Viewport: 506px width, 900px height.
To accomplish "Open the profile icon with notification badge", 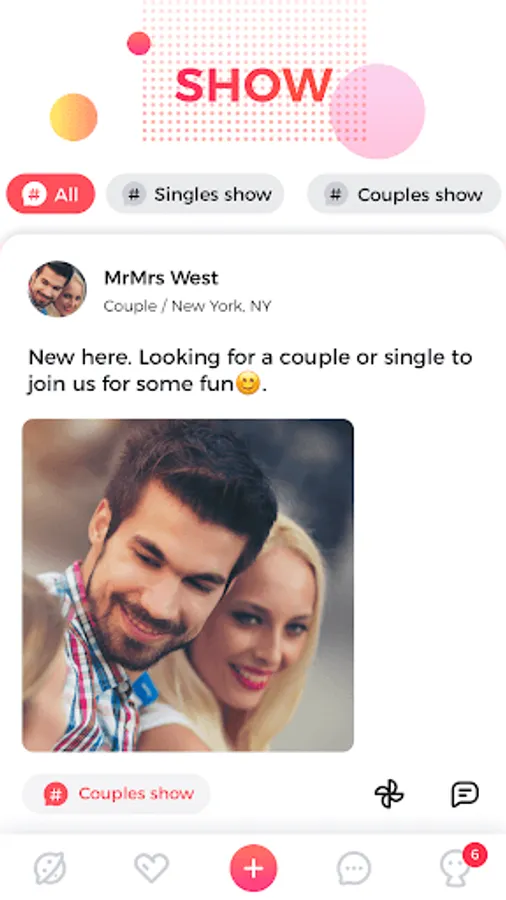I will (457, 870).
